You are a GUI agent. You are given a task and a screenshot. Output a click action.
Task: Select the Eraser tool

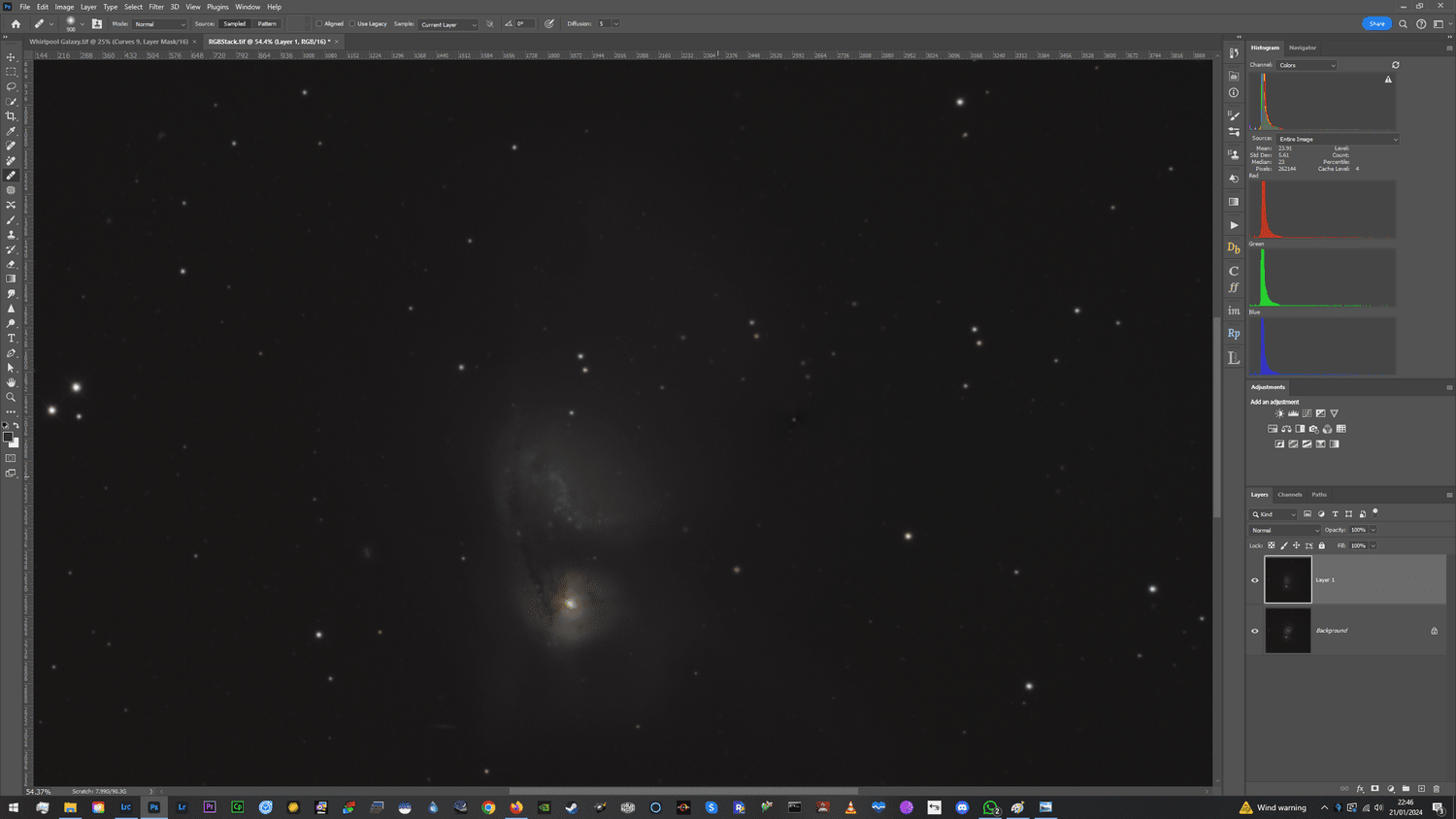[12, 264]
